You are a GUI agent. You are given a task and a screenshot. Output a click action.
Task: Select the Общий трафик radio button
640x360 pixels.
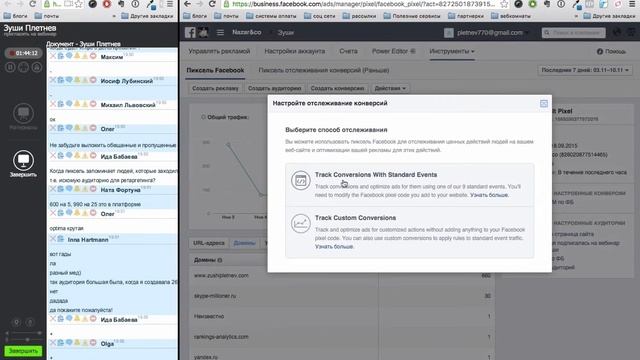coord(203,117)
